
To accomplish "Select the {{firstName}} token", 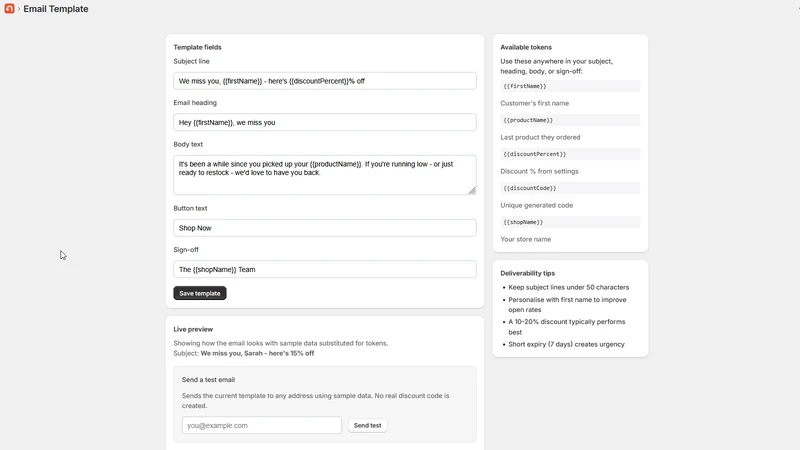I will click(x=570, y=86).
